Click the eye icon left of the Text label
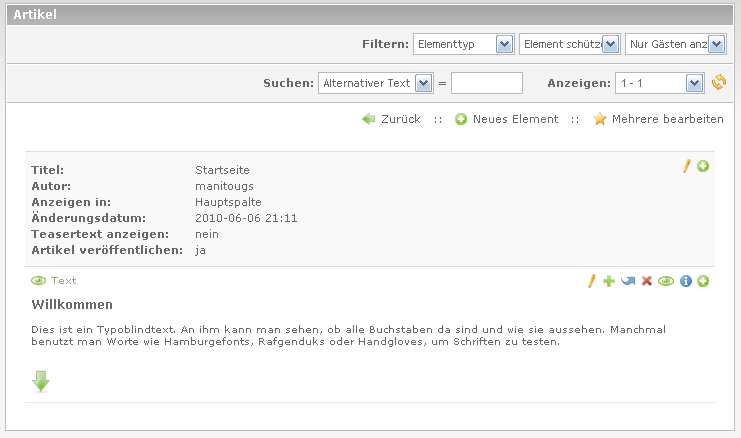This screenshot has width=741, height=438. click(x=39, y=281)
